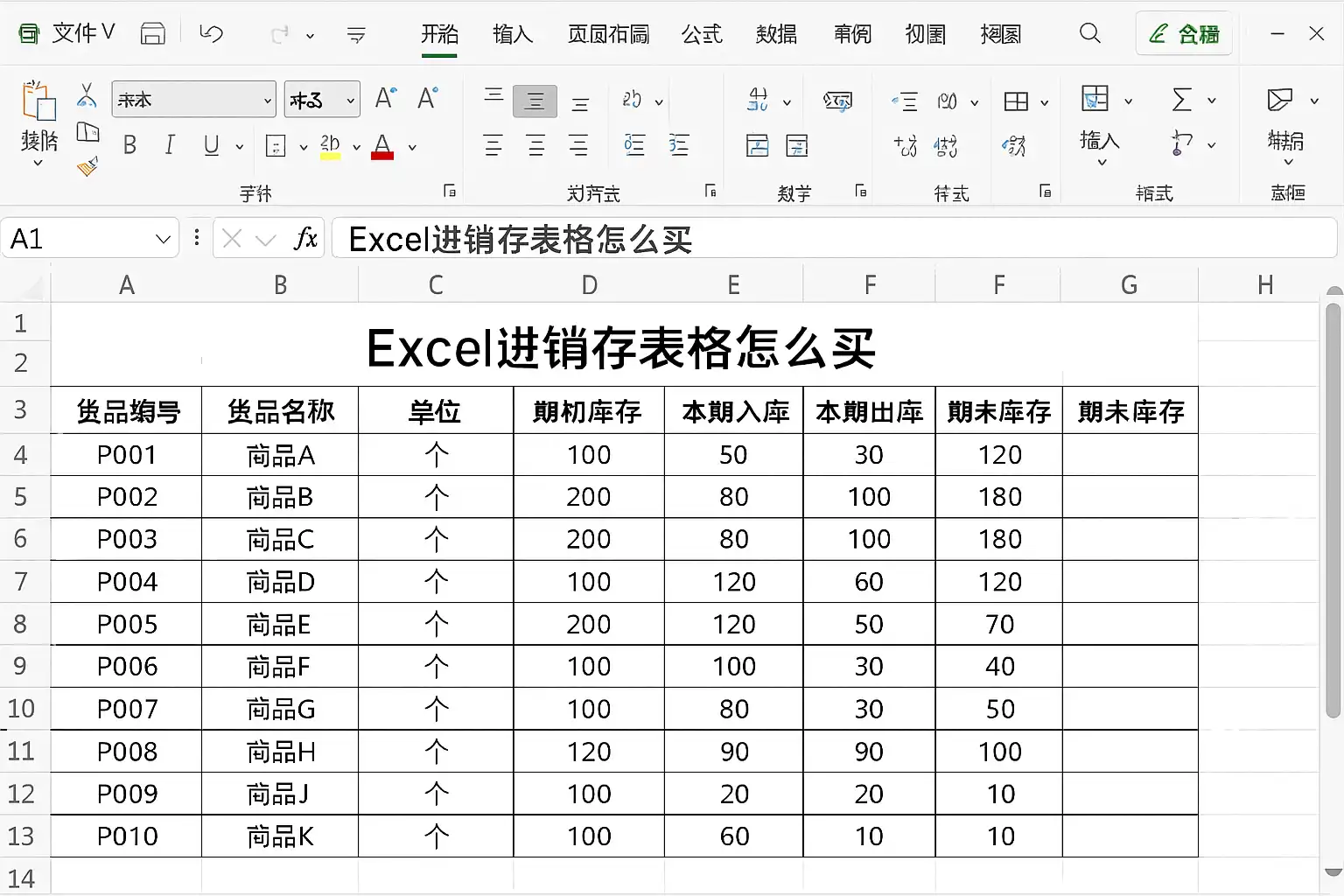This screenshot has width=1344, height=896.
Task: Toggle Italic formatting
Action: [170, 145]
